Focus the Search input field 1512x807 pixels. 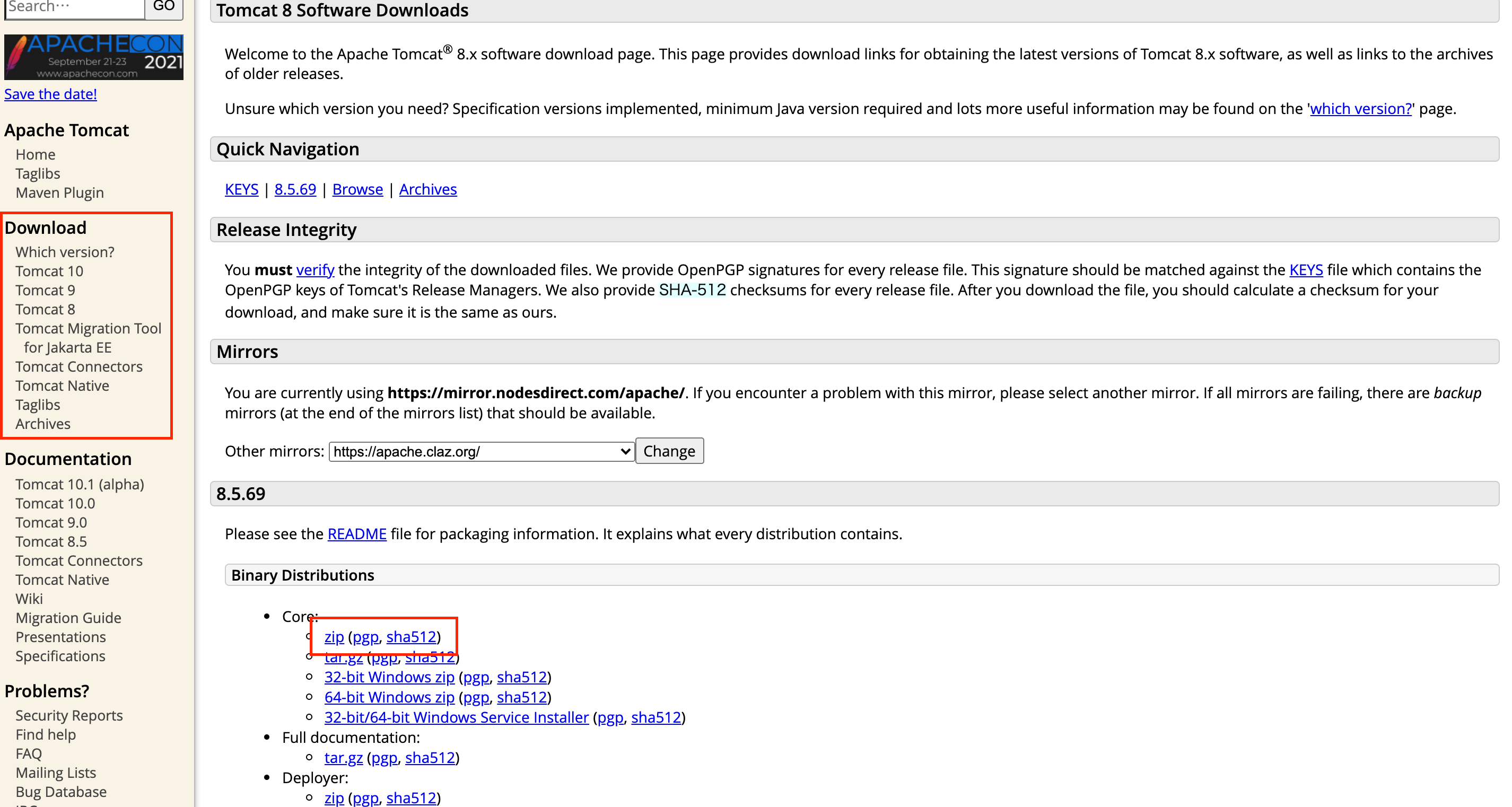click(75, 7)
